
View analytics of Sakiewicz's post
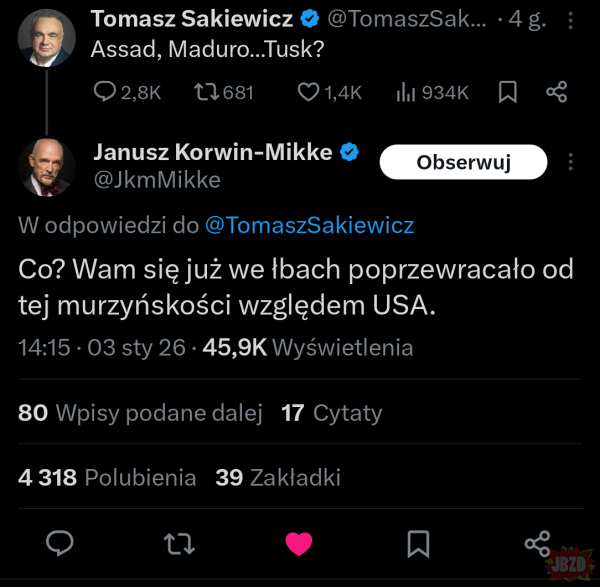pos(406,92)
